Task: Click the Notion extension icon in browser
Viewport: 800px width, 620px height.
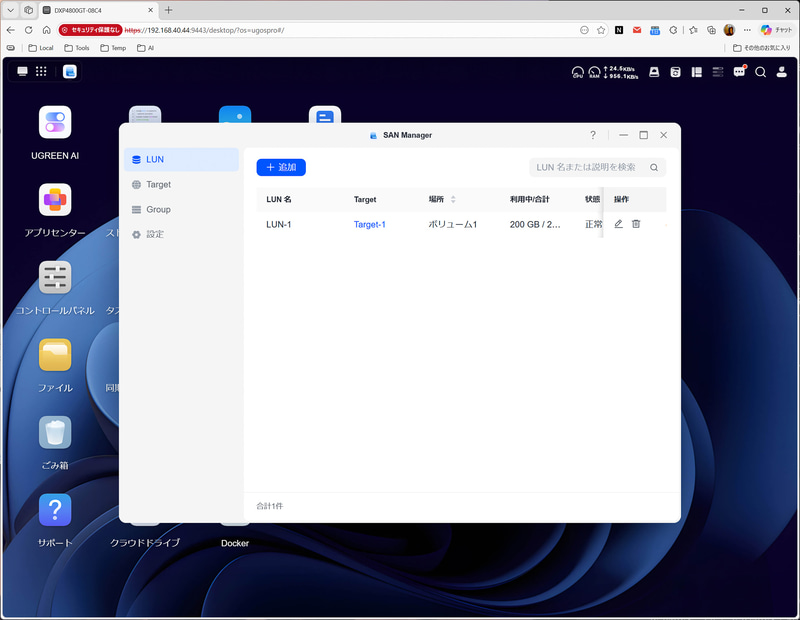Action: [619, 30]
